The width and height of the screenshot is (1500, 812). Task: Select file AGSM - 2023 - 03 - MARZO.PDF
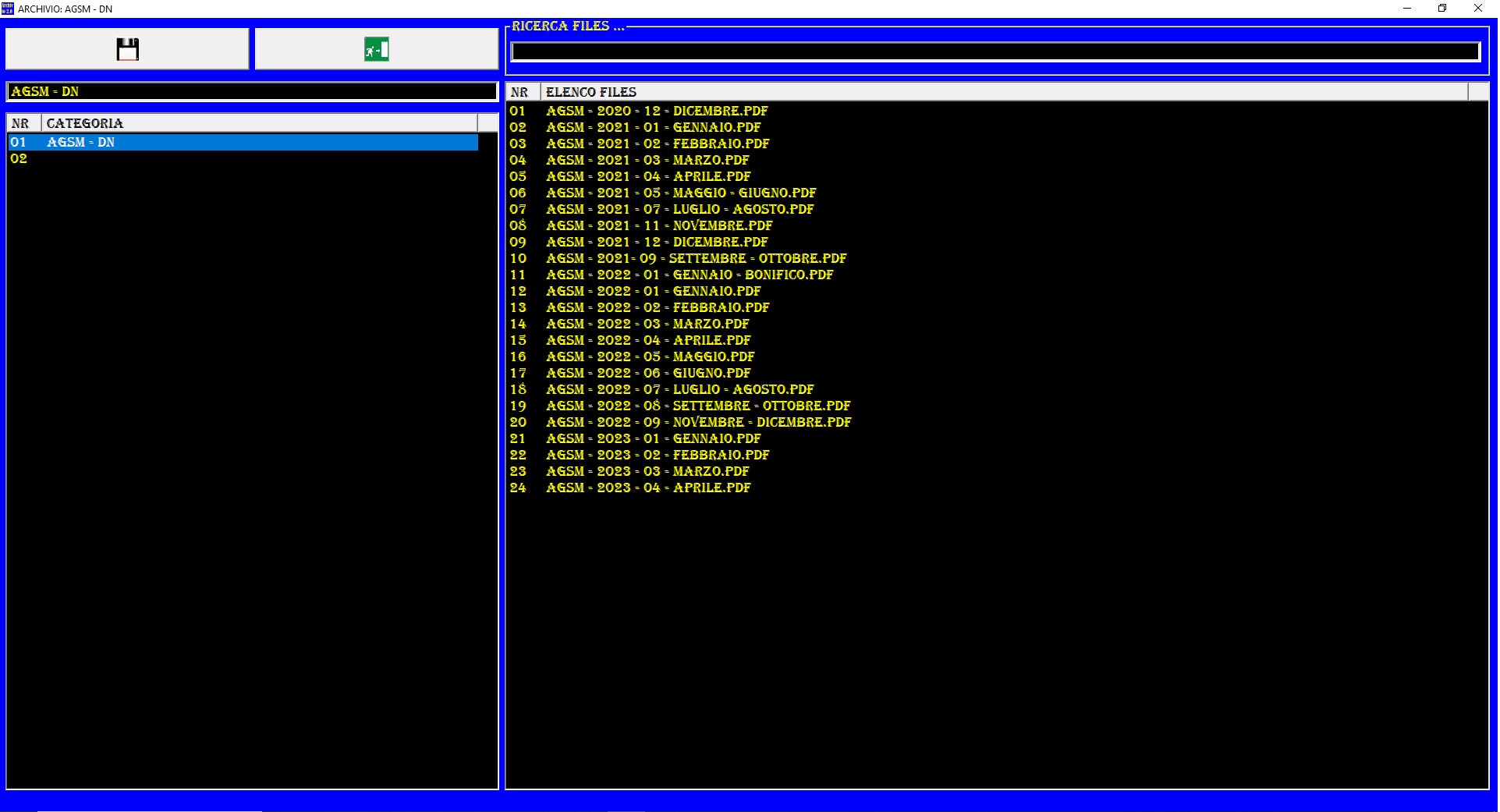[647, 471]
